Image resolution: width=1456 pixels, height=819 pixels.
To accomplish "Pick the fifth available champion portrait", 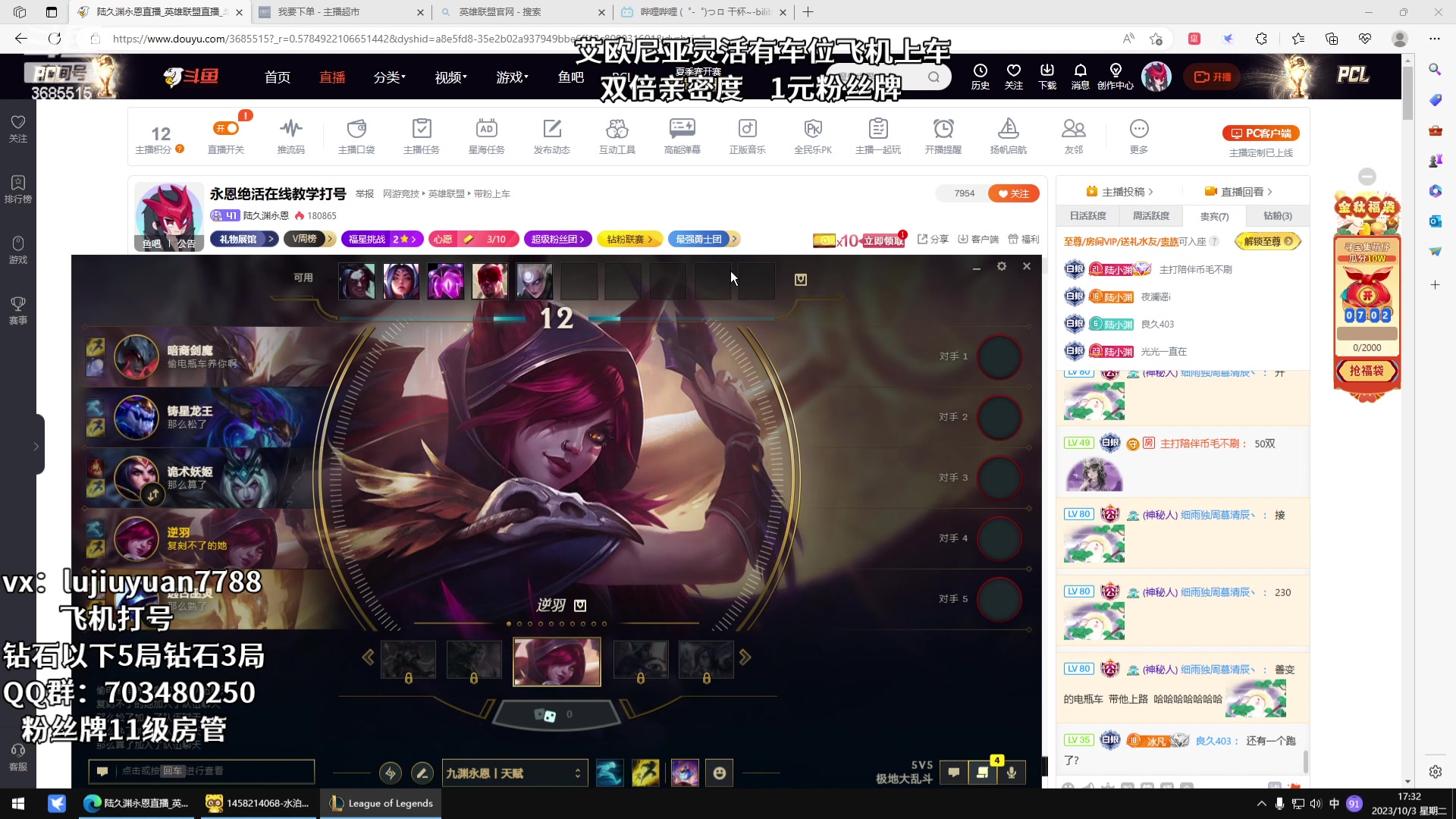I will pyautogui.click(x=535, y=281).
